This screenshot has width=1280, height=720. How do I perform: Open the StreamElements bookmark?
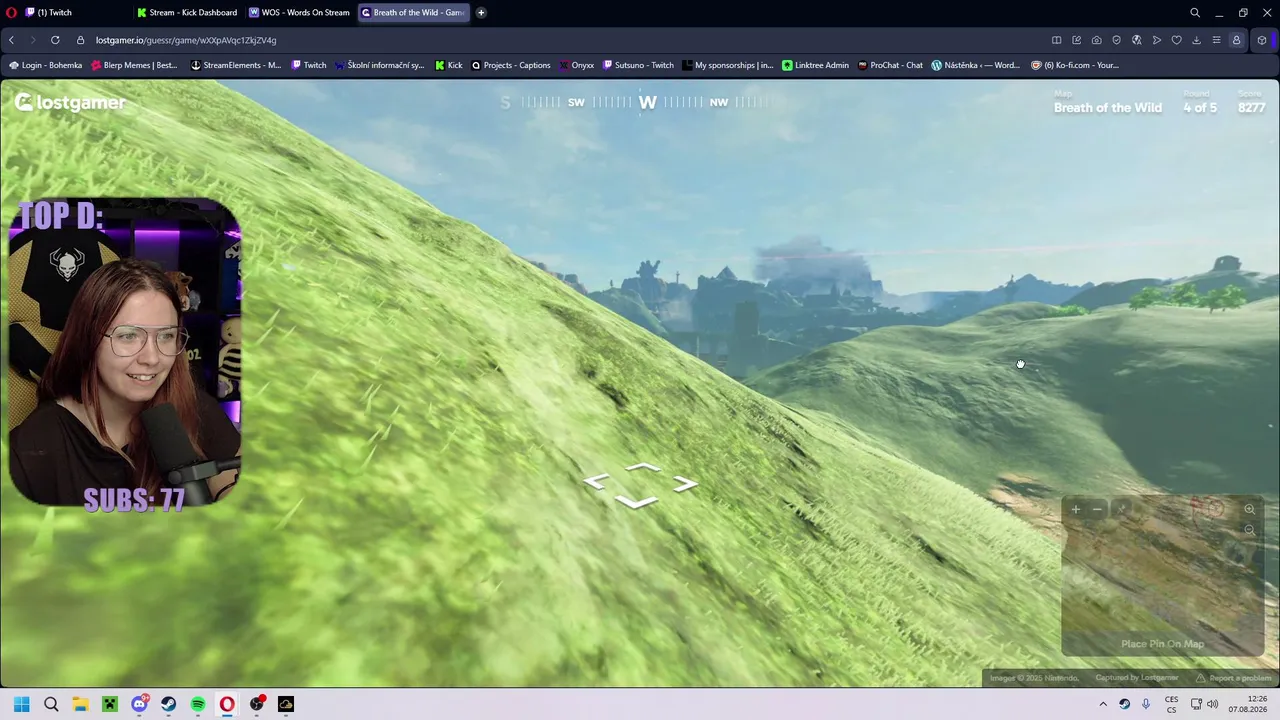(236, 65)
